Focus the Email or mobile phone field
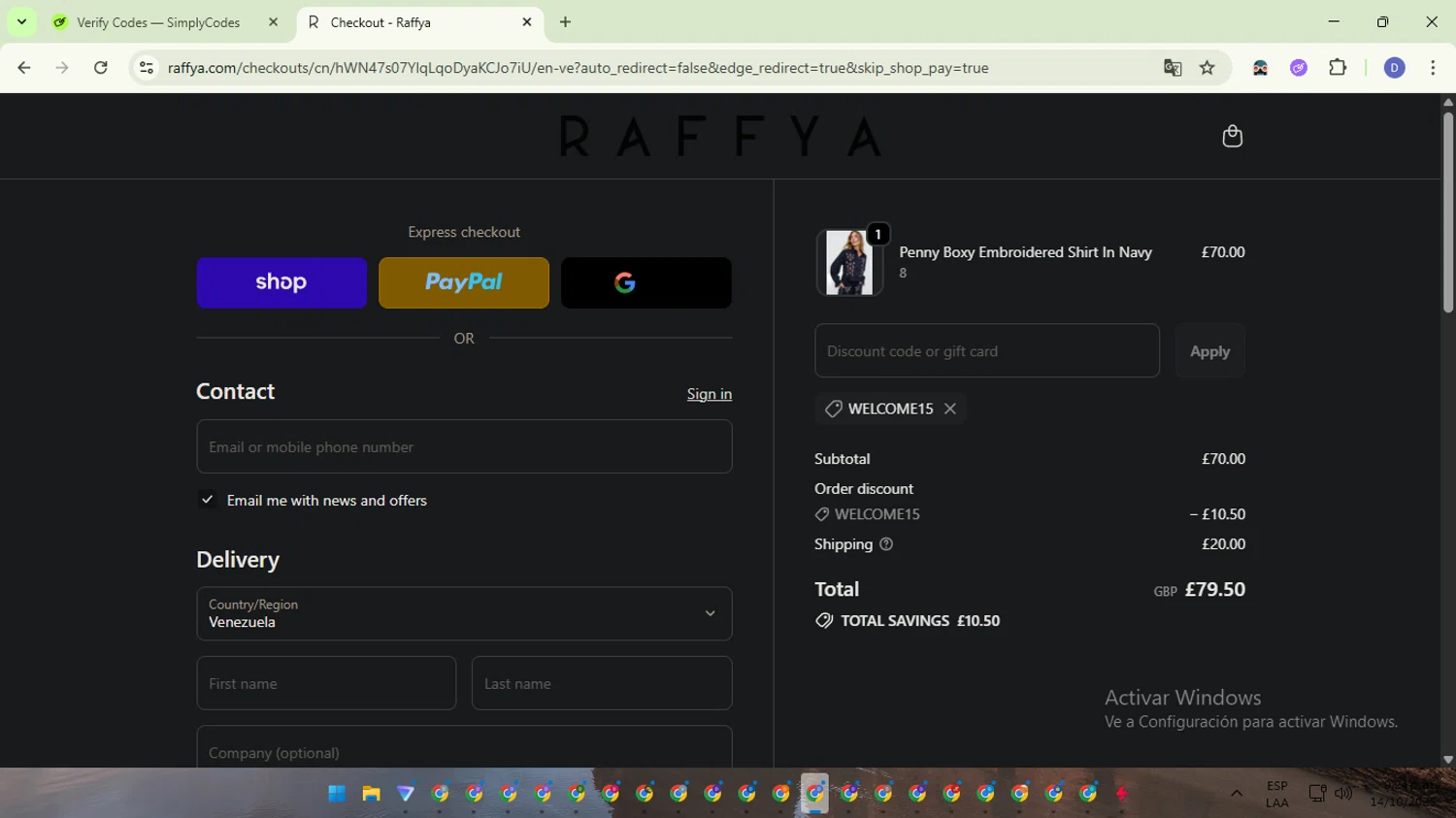The width and height of the screenshot is (1456, 818). [464, 446]
